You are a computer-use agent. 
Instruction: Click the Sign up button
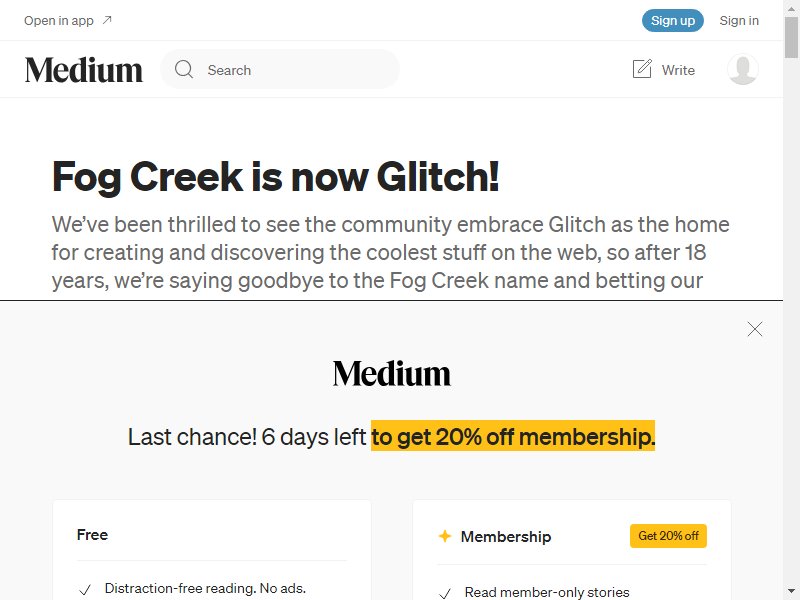(672, 20)
